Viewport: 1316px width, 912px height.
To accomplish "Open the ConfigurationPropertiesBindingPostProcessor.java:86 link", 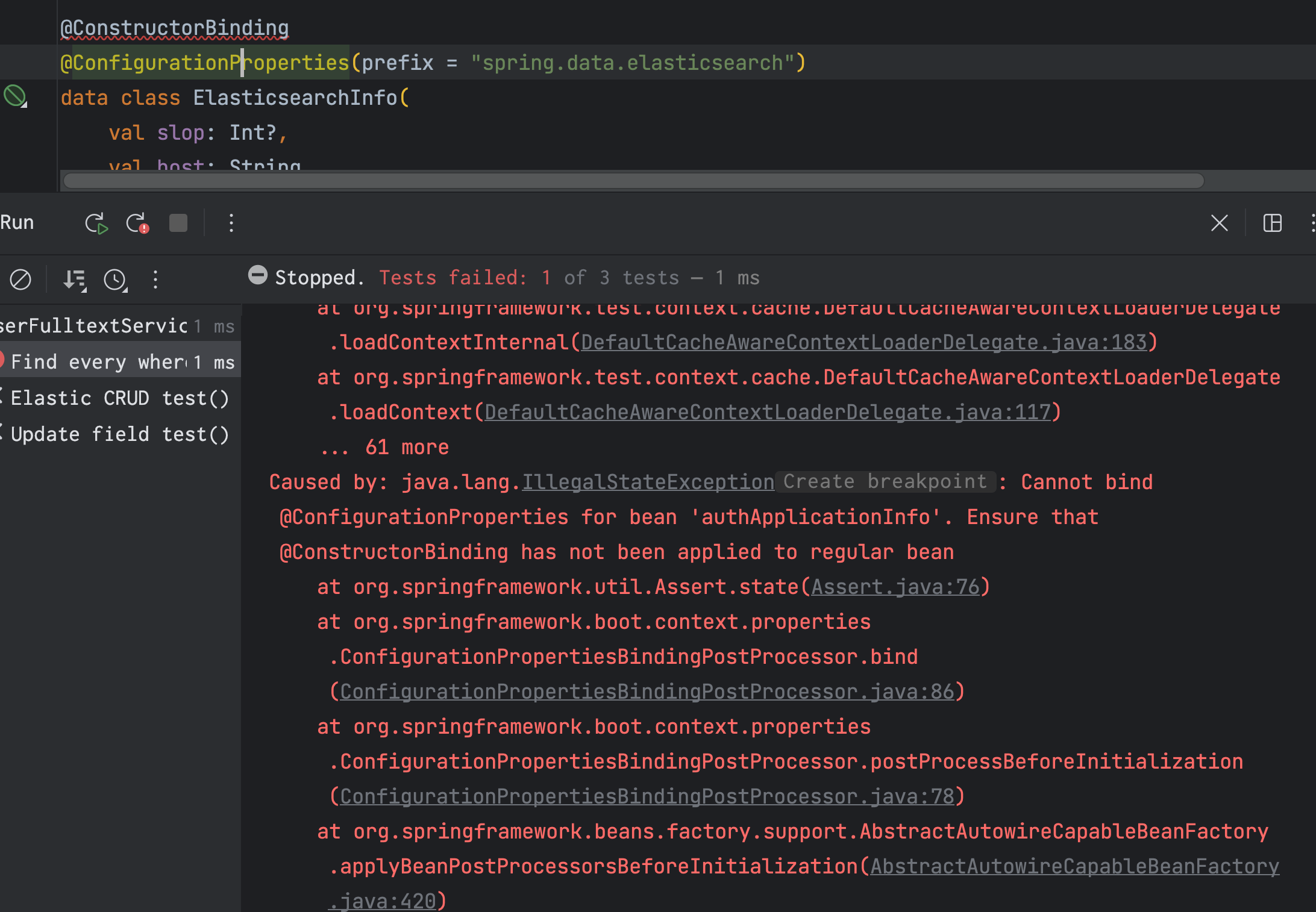I will [x=647, y=692].
